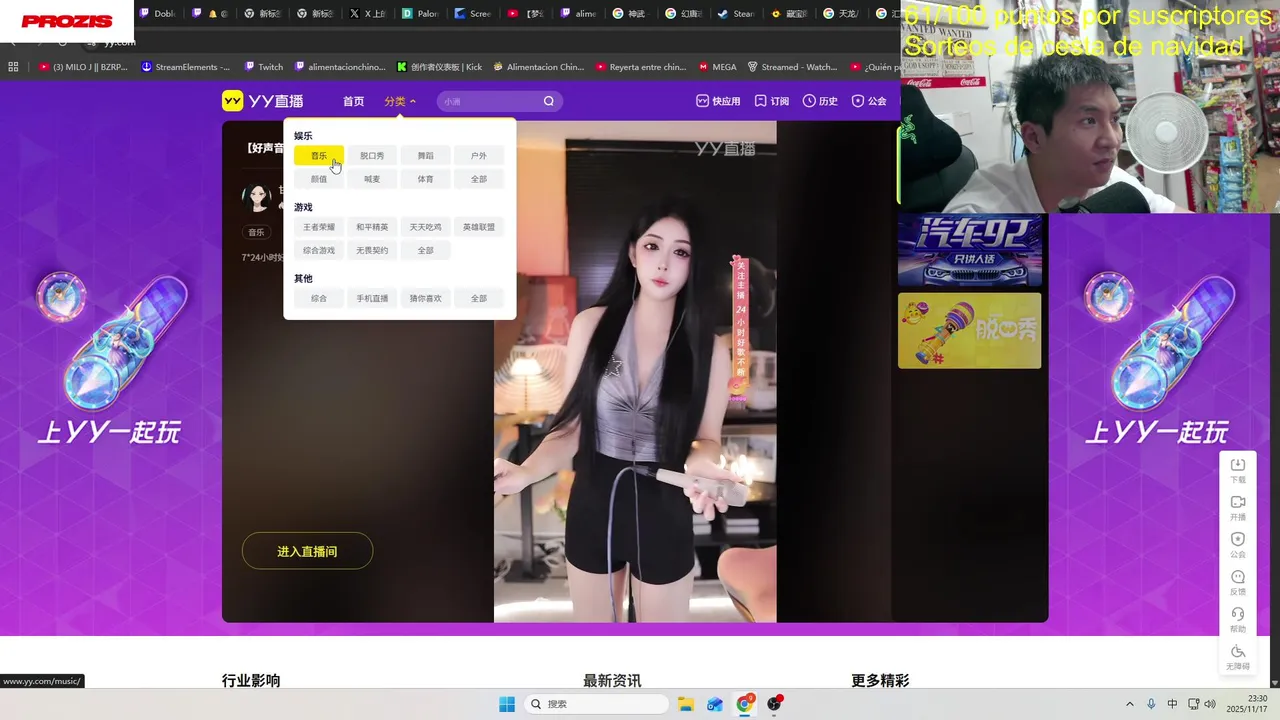Select the 颜值 category
Viewport: 1280px width, 720px height.
319,179
